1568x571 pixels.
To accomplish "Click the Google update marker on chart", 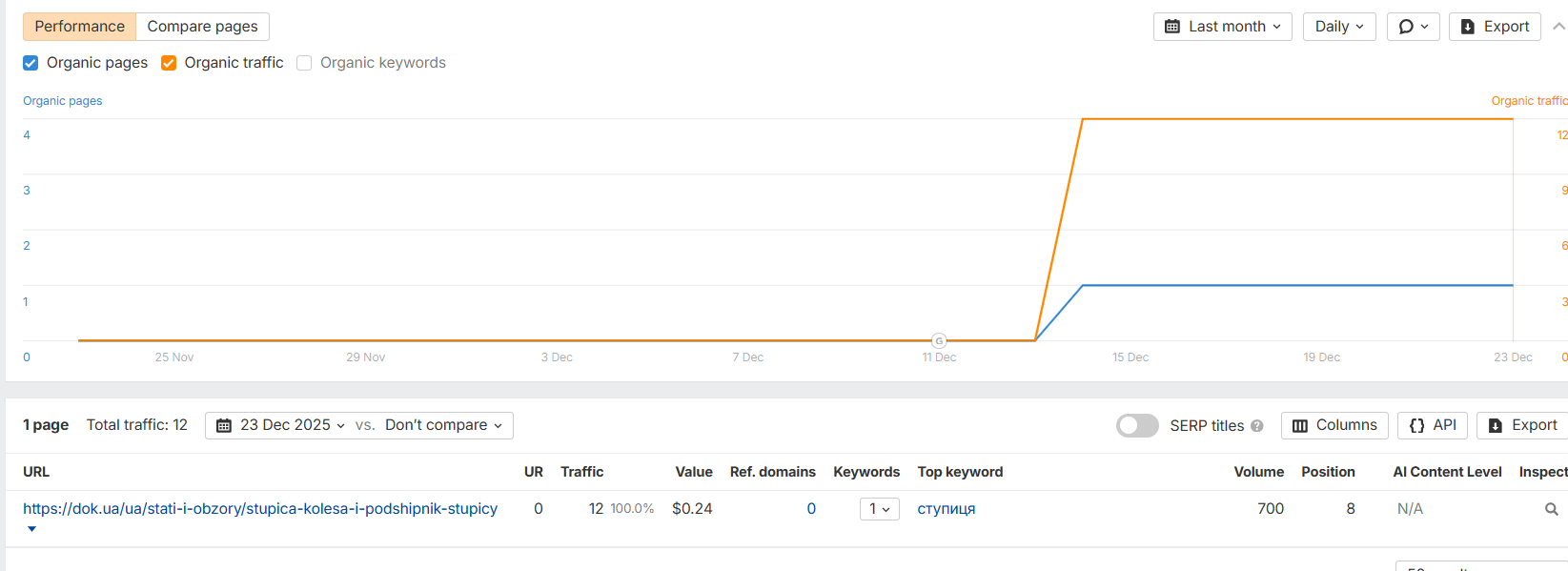I will point(939,340).
